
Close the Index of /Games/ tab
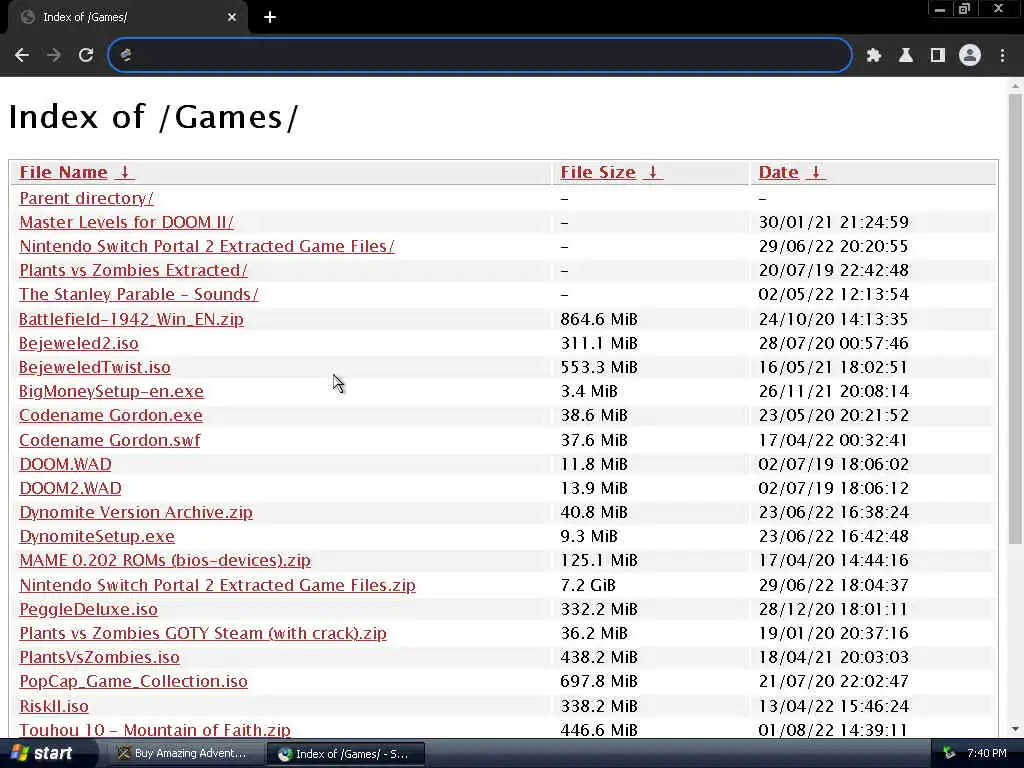232,17
